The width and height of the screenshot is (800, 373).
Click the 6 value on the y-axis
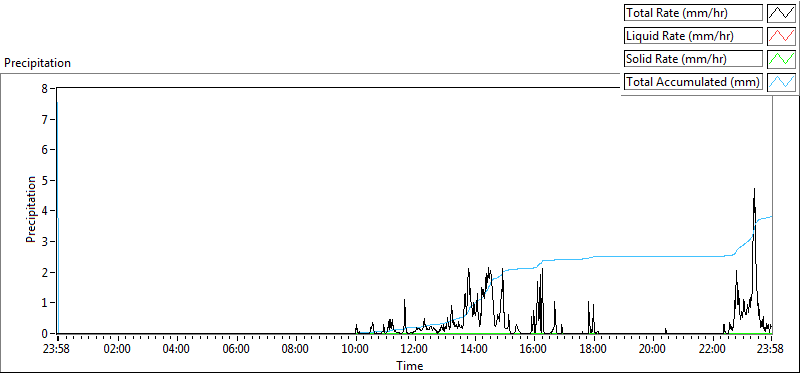point(44,150)
